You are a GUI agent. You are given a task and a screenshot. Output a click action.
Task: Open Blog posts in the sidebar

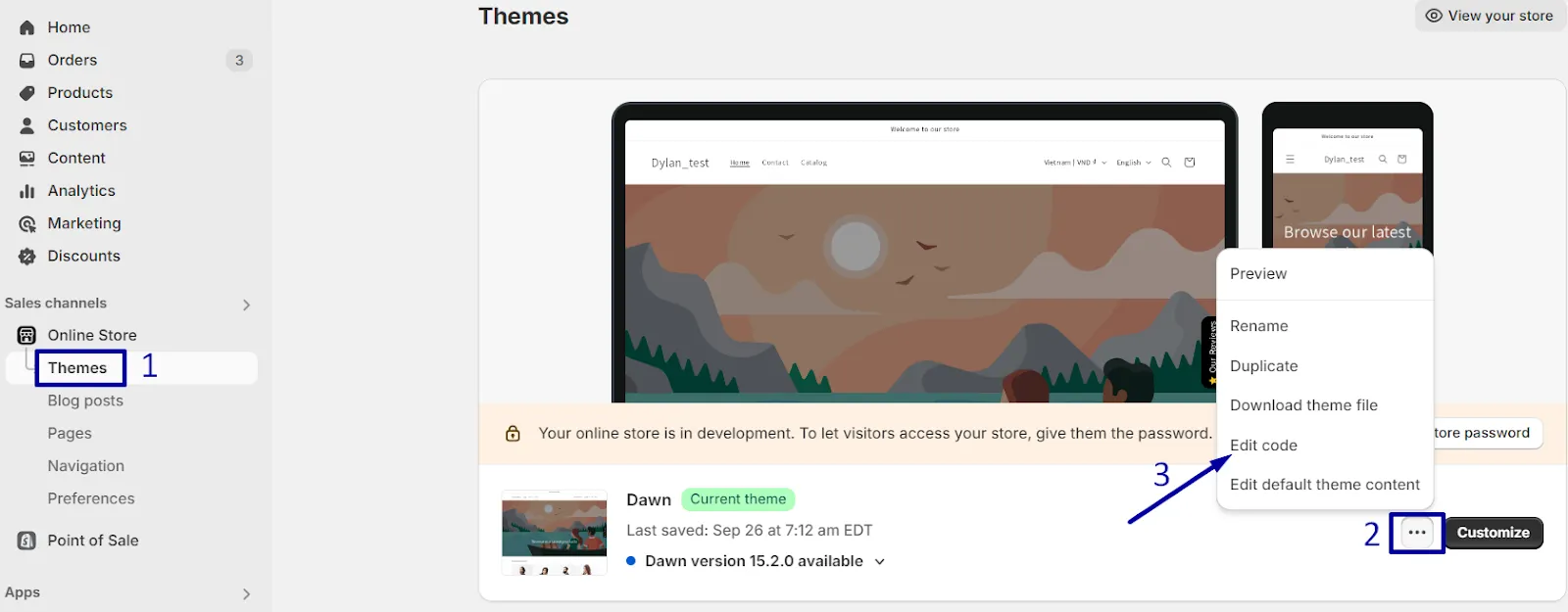click(x=85, y=400)
